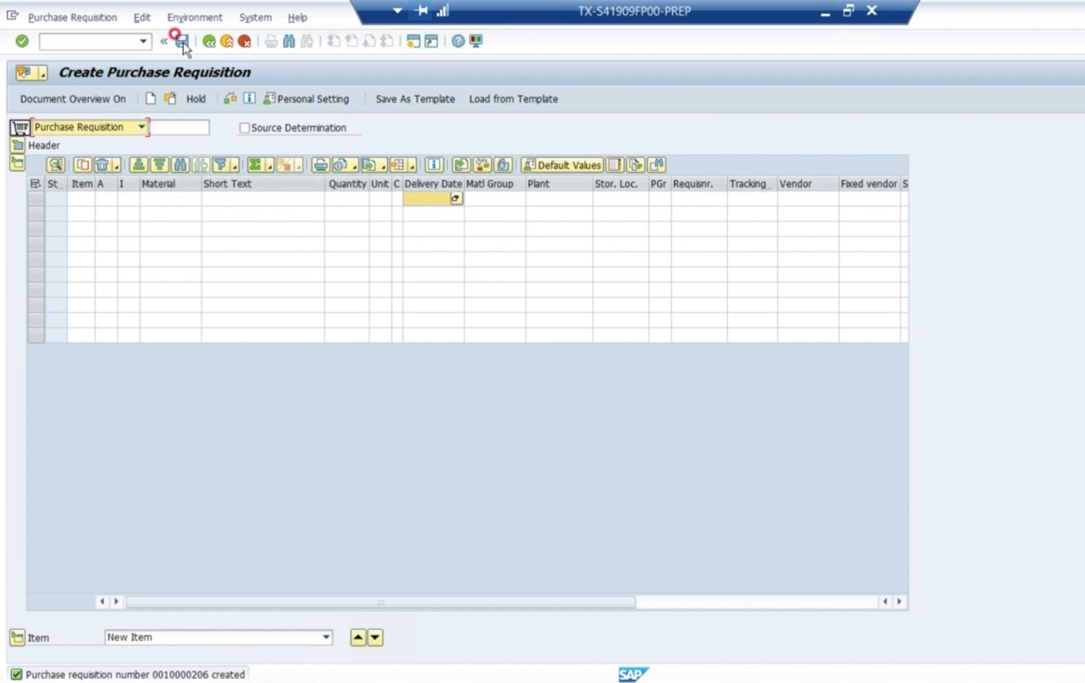The width and height of the screenshot is (1085, 683).
Task: Click the blue info icon in item toolbar
Action: click(434, 165)
